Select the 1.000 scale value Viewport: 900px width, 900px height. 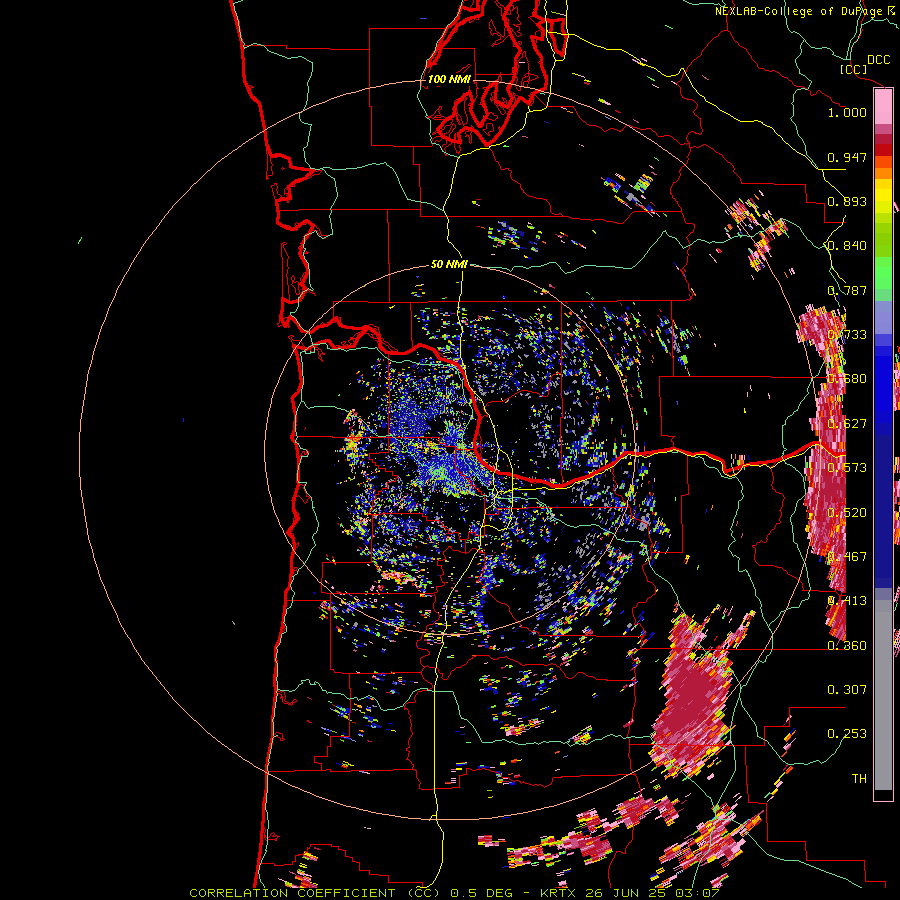[x=847, y=112]
